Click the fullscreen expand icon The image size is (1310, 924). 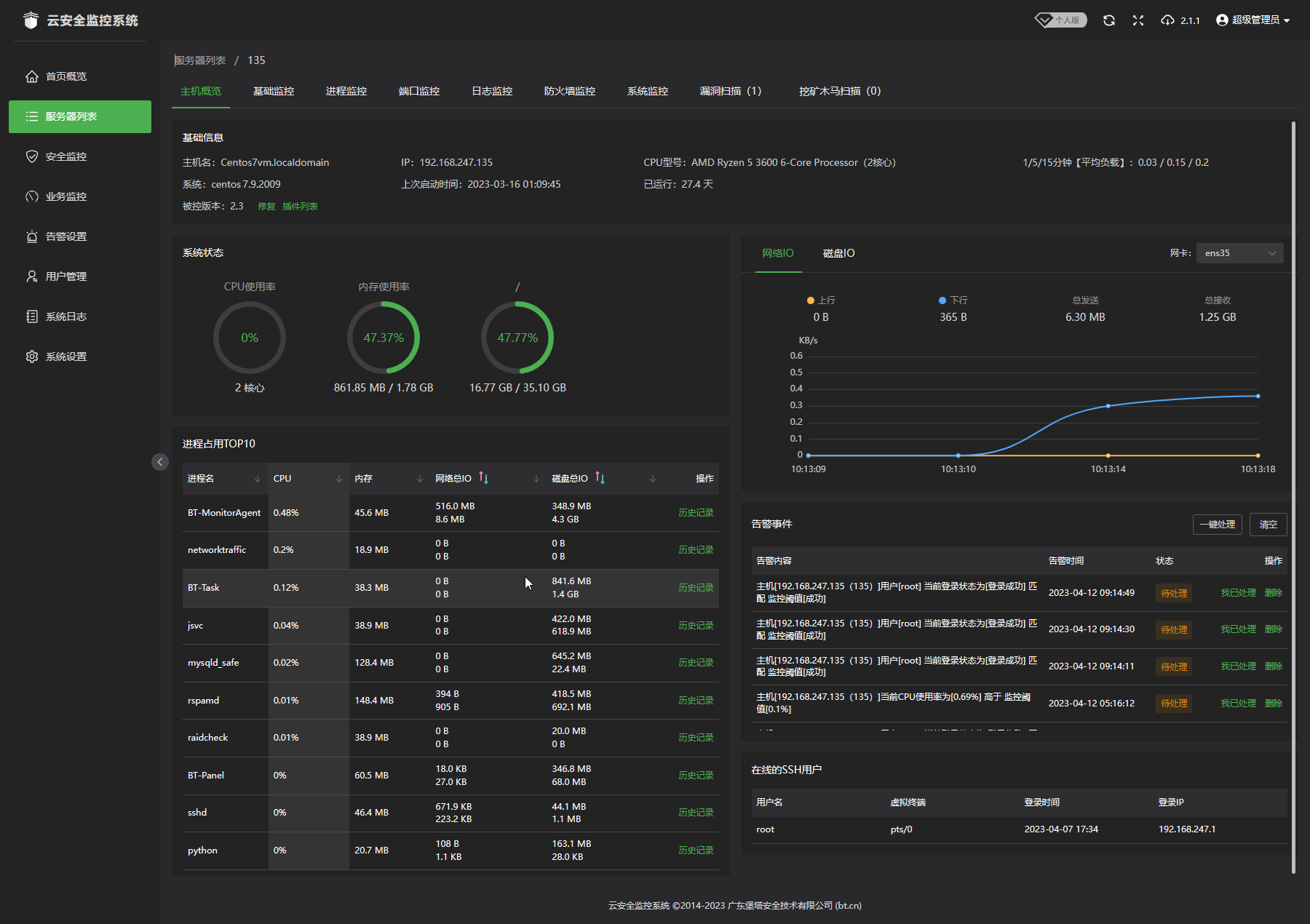1138,20
